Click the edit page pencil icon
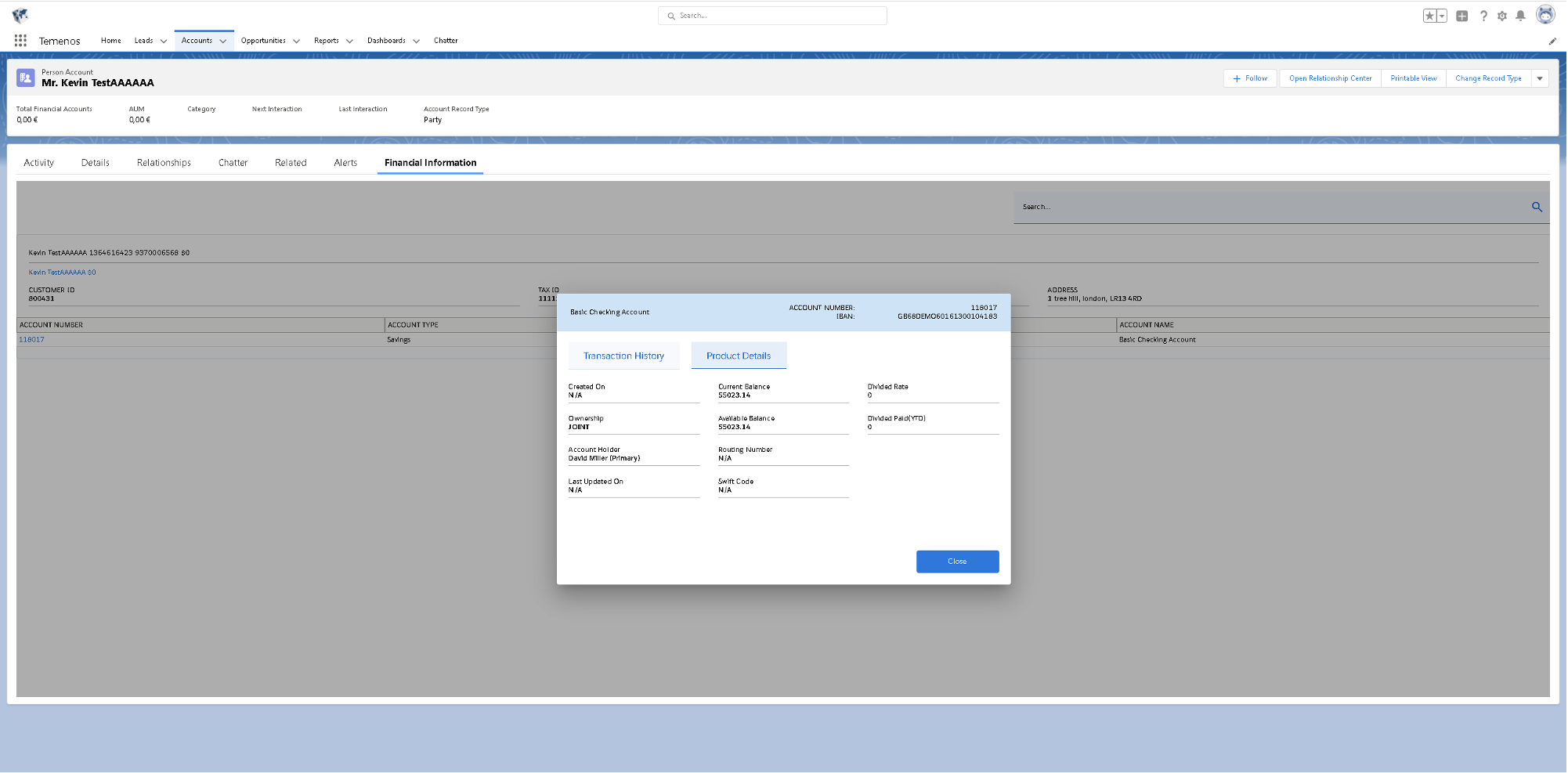 [1552, 42]
